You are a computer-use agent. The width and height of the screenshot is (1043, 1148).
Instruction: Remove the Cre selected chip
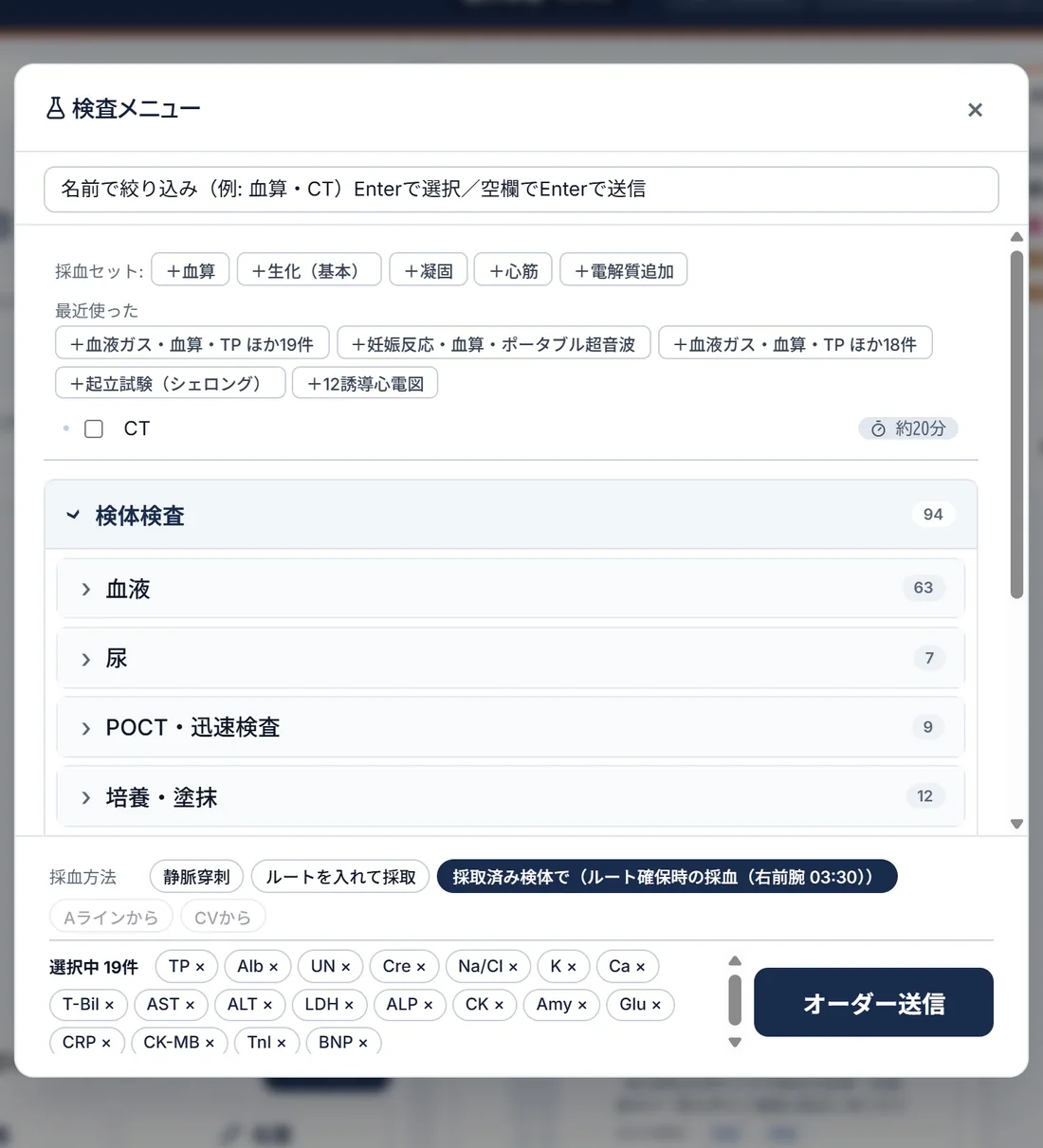(421, 967)
